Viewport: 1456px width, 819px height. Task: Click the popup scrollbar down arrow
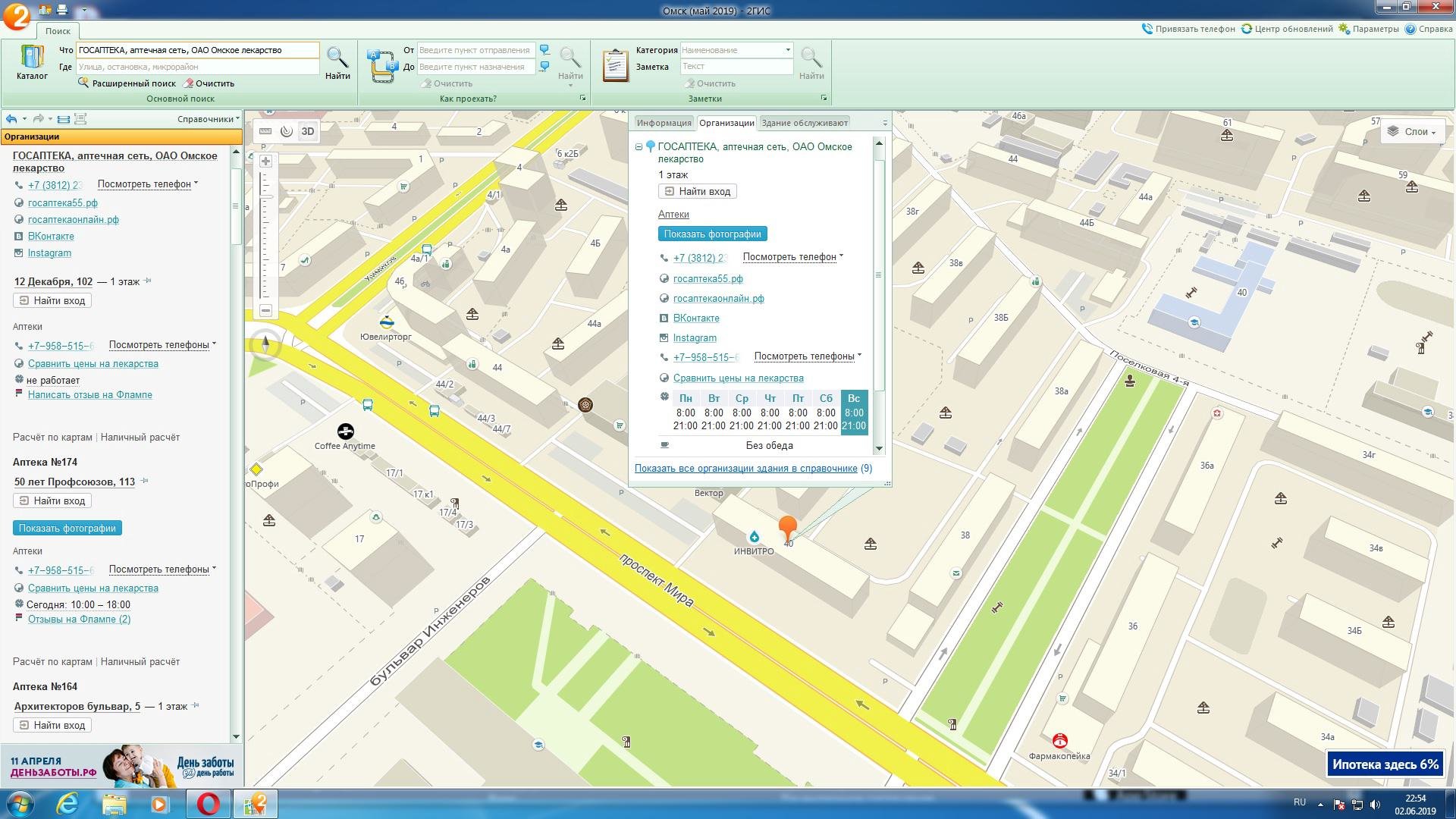(x=879, y=448)
